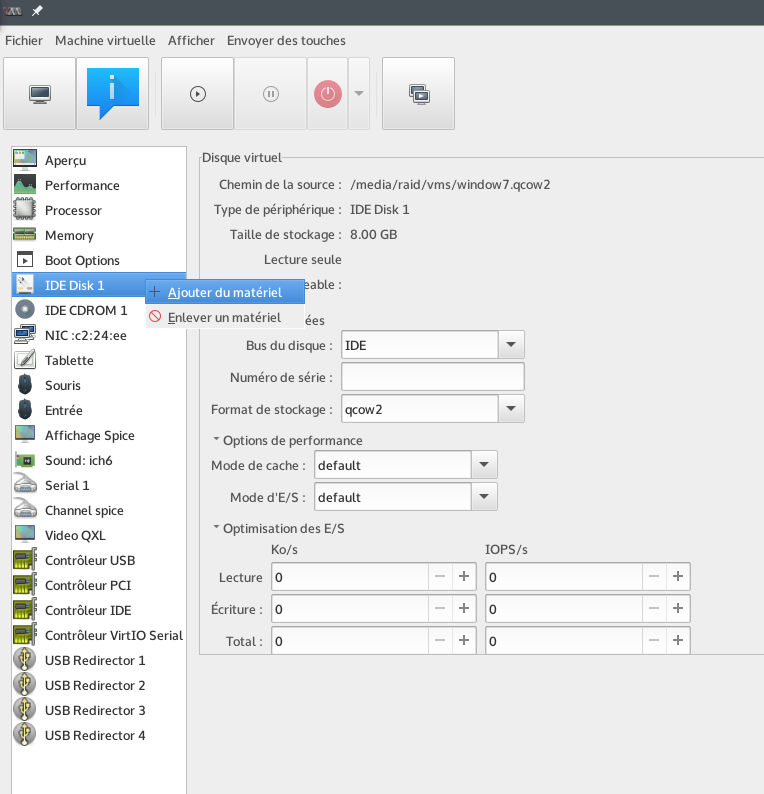764x794 pixels.
Task: Click the Numéro de série field
Action: 433,377
